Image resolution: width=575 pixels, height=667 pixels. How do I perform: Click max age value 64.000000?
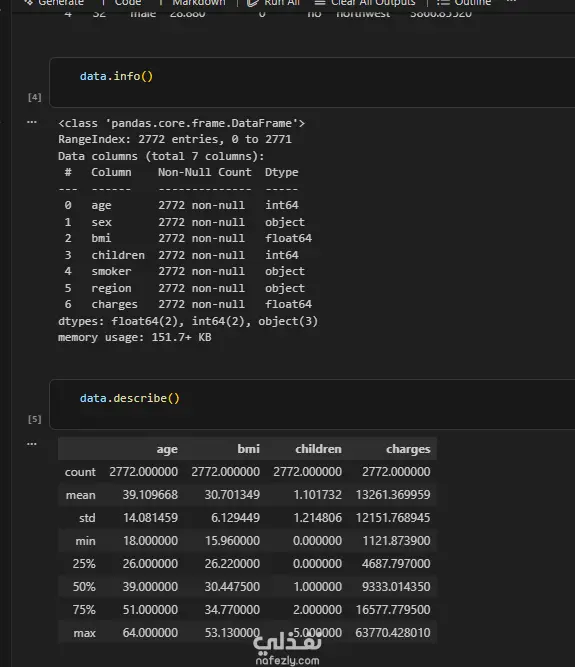(x=150, y=633)
